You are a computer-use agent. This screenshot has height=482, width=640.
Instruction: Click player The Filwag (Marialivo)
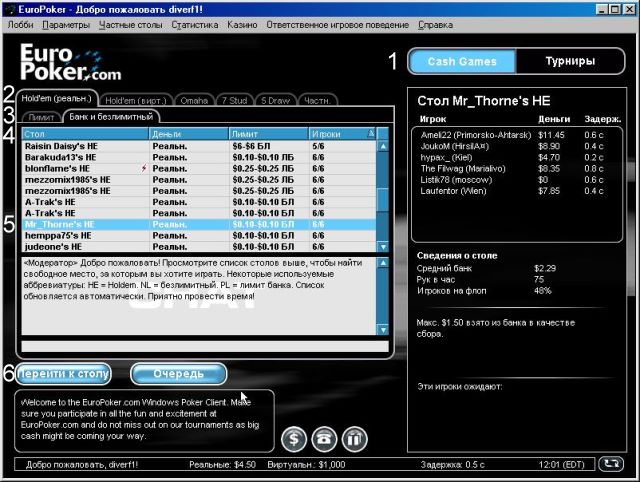(x=463, y=169)
